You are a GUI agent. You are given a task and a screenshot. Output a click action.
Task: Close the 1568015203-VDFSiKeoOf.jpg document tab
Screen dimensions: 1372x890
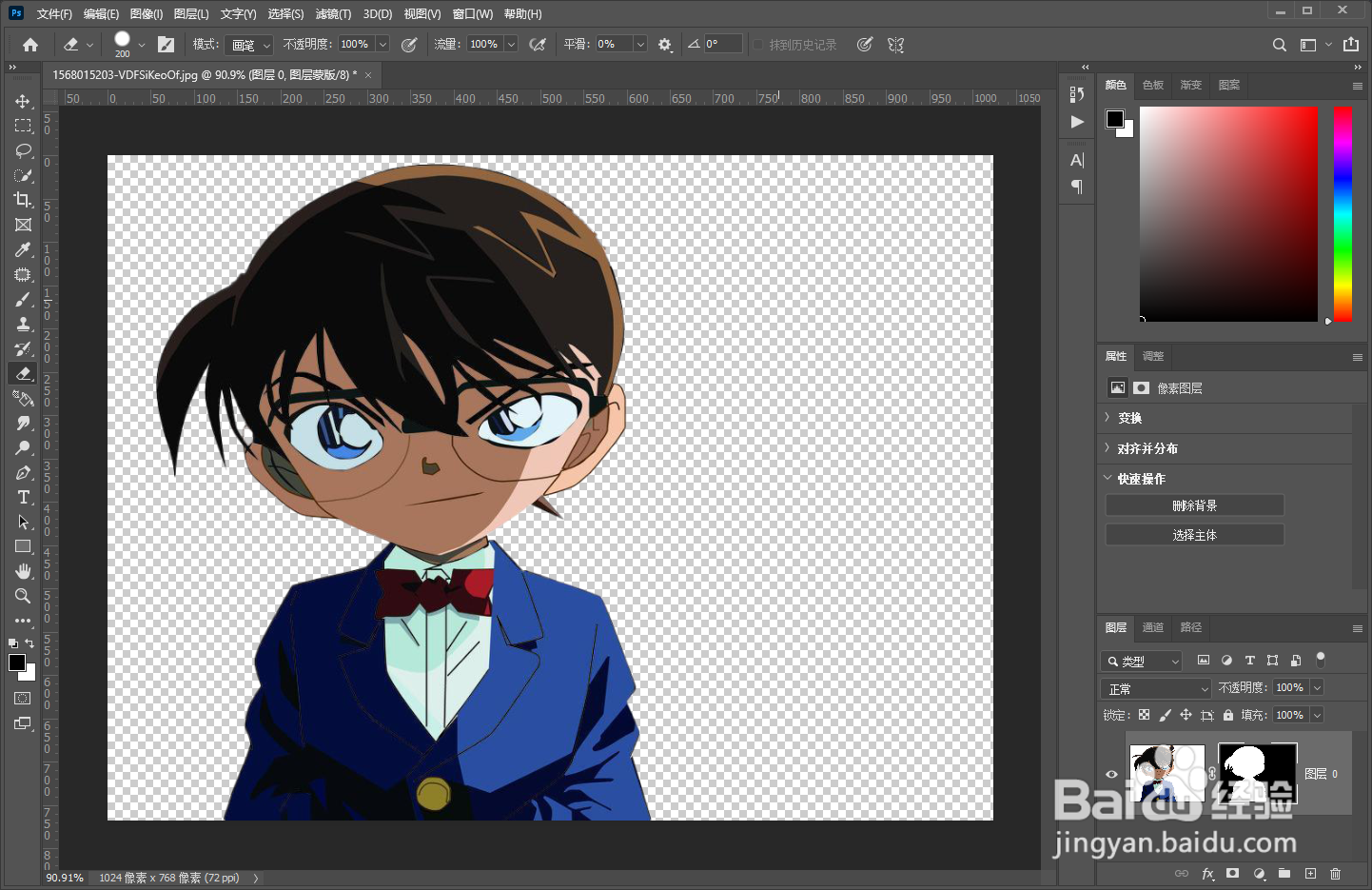click(368, 75)
